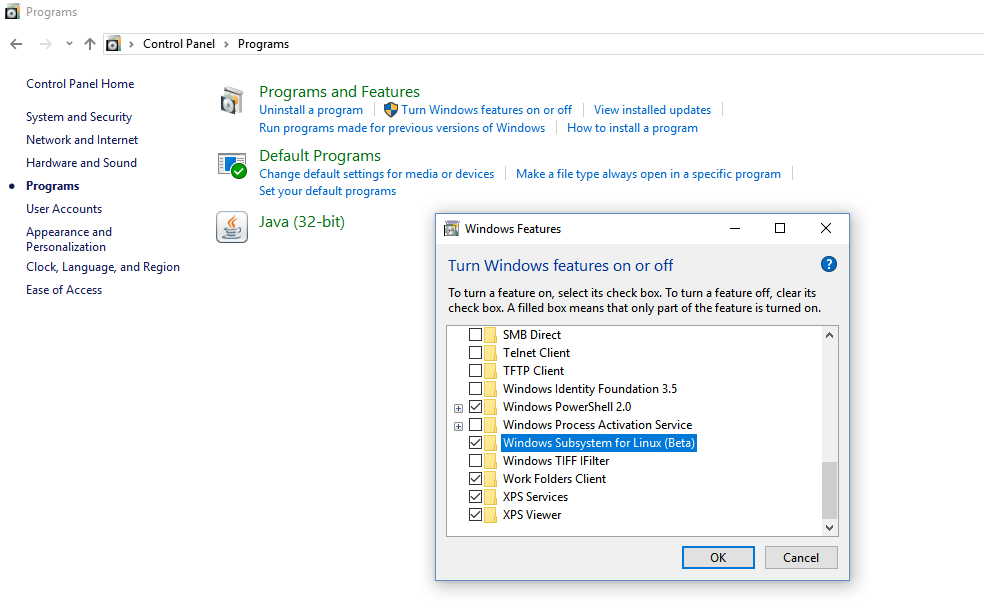984x614 pixels.
Task: Click the Default Programs icon
Action: [232, 165]
